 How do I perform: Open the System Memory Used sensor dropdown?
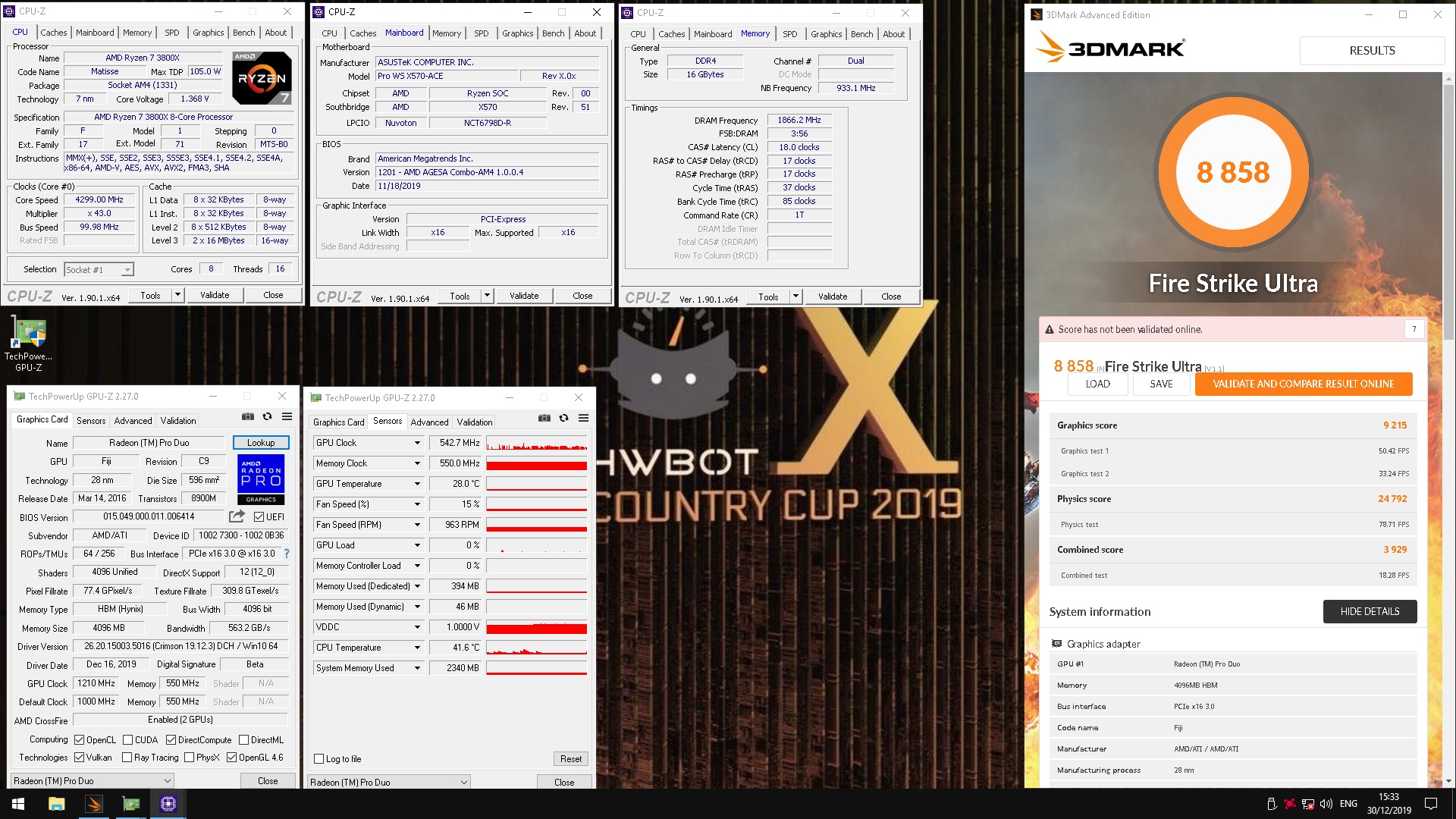pyautogui.click(x=417, y=668)
